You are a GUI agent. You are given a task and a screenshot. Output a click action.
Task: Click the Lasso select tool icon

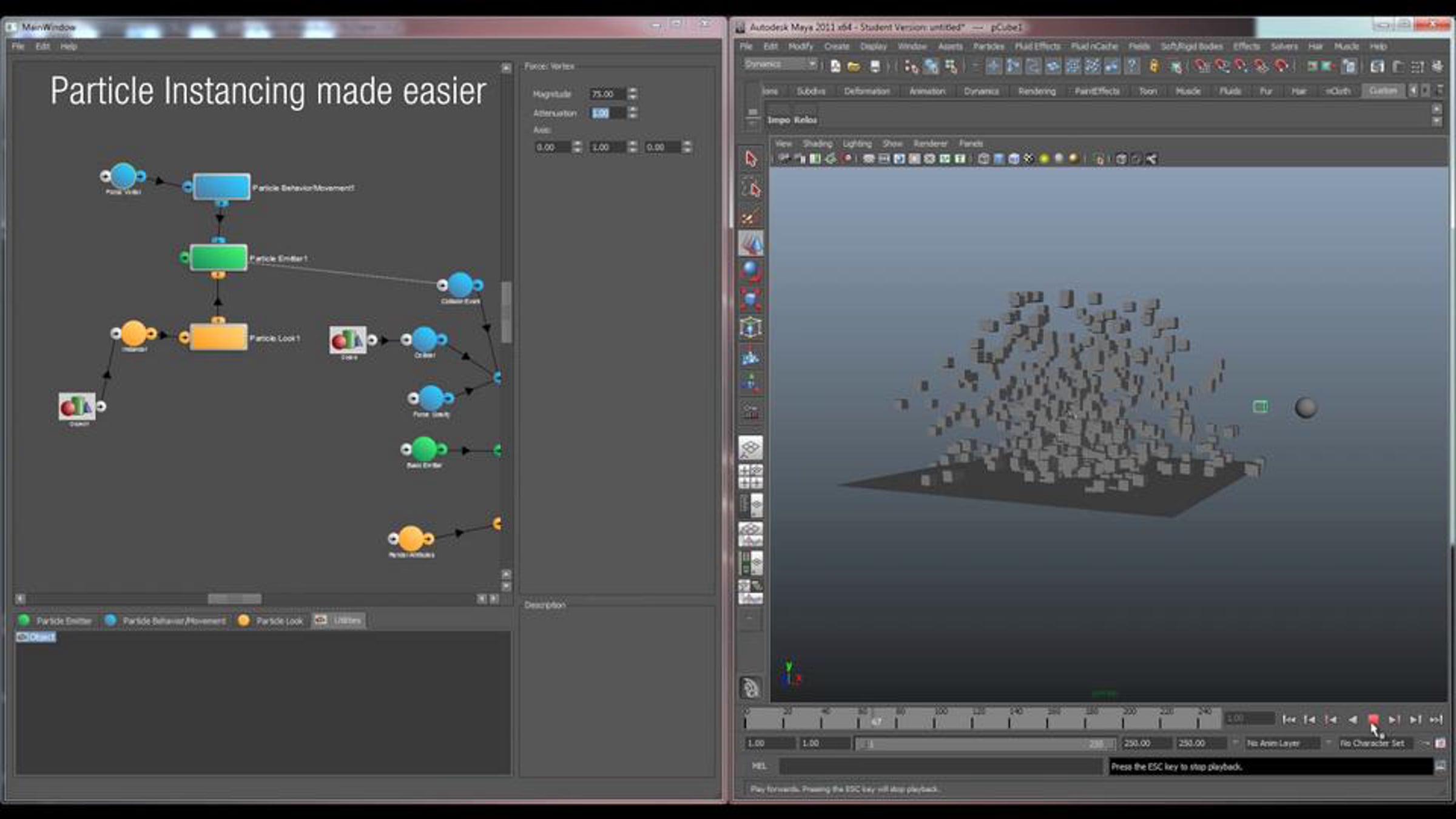coord(751,189)
